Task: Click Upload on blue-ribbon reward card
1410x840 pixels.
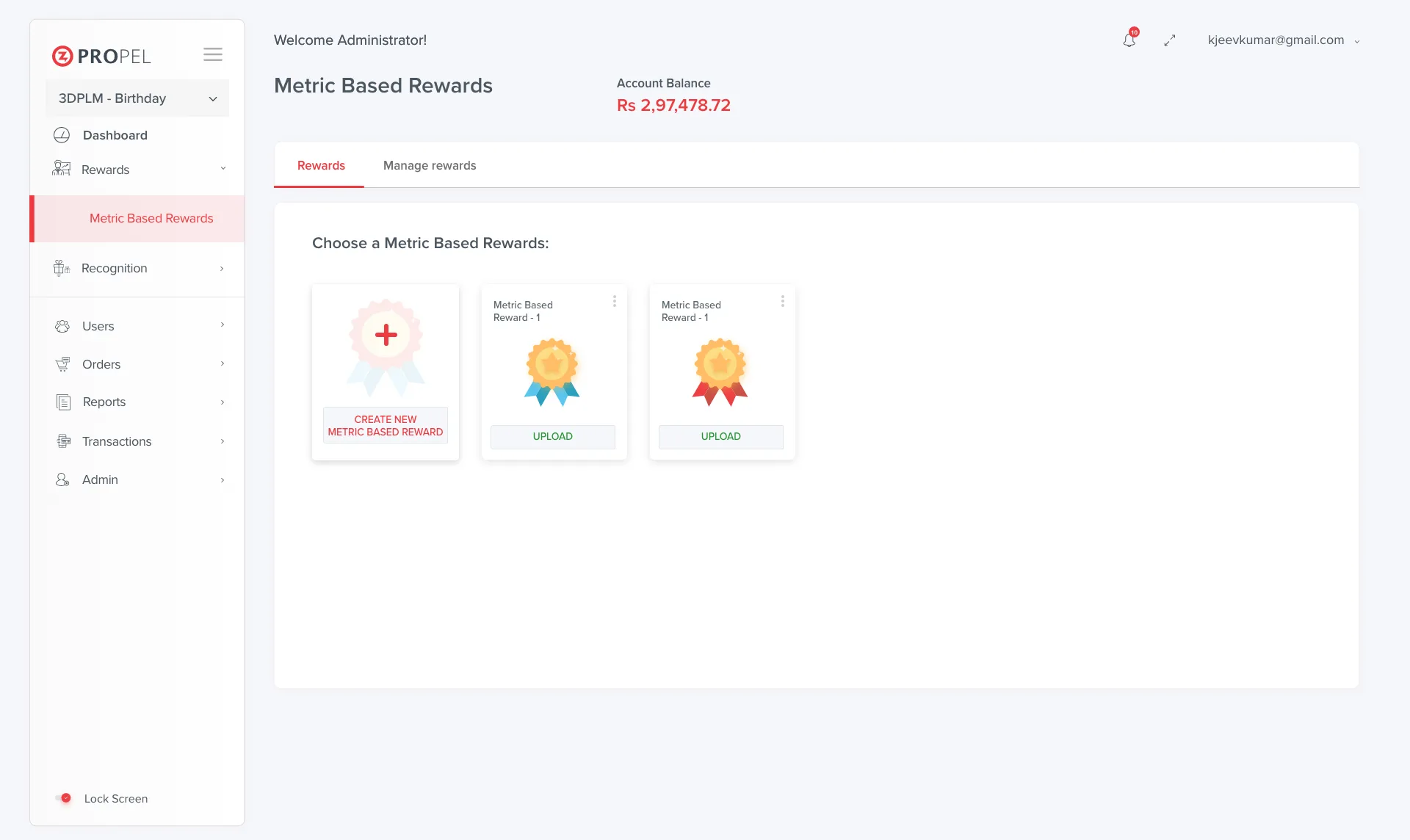Action: point(553,436)
